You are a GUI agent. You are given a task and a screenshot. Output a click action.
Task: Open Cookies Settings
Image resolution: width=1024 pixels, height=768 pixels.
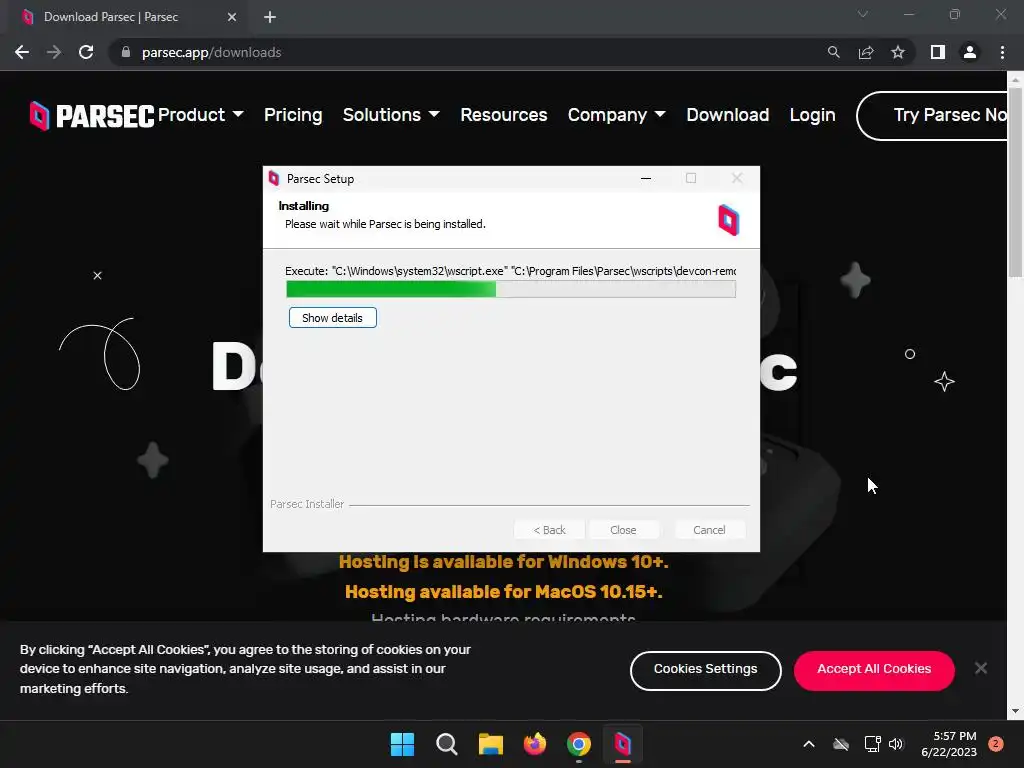[x=705, y=669]
